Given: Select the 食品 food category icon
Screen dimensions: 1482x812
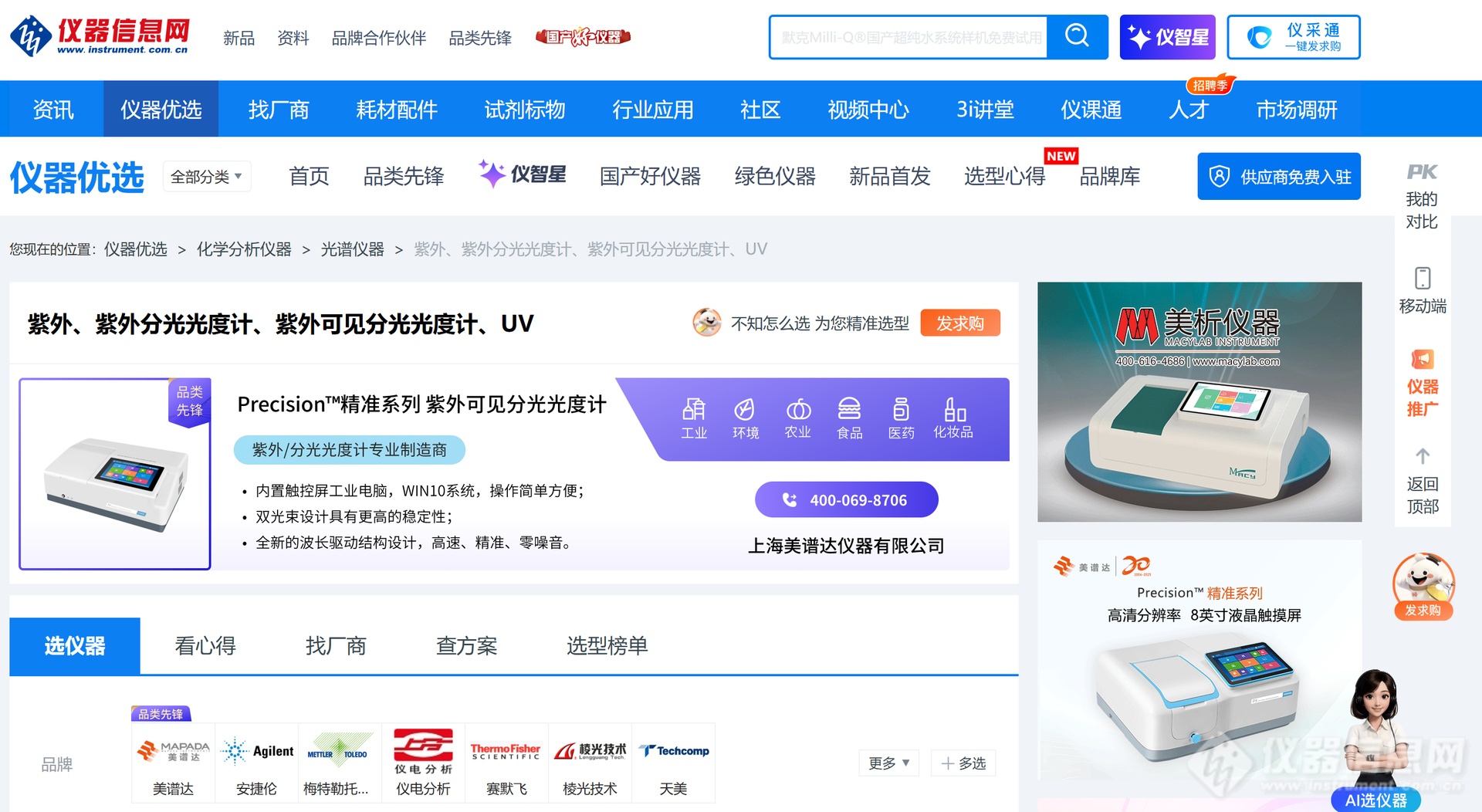Looking at the screenshot, I should coord(849,409).
